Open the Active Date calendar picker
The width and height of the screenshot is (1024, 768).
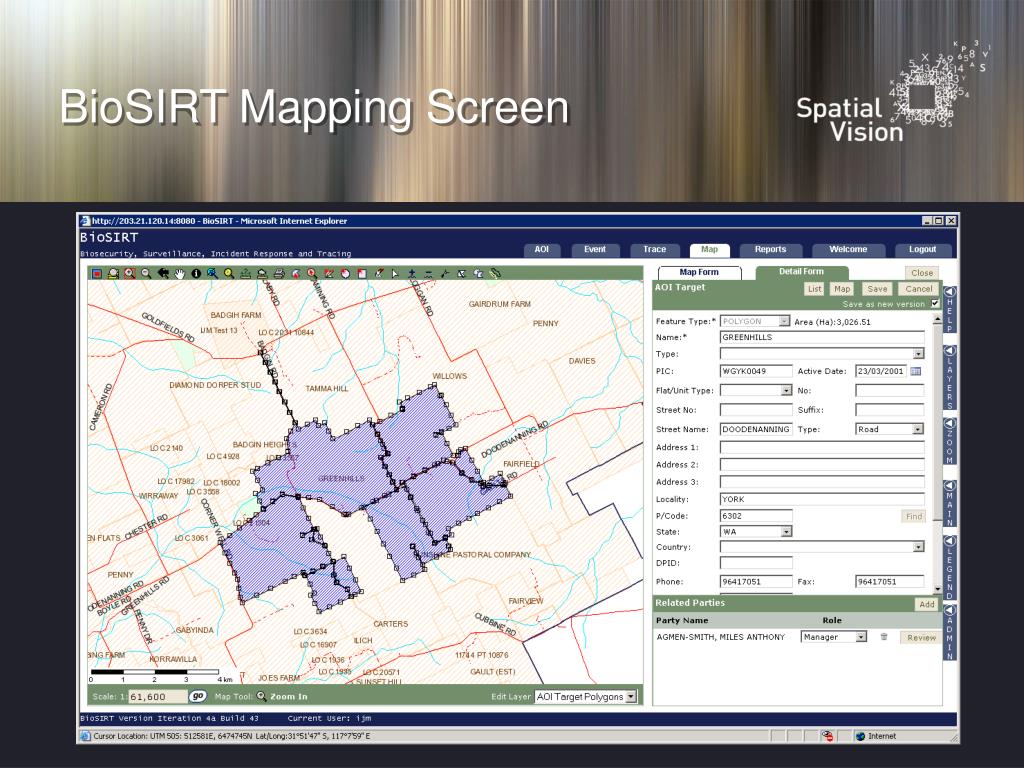pyautogui.click(x=916, y=371)
